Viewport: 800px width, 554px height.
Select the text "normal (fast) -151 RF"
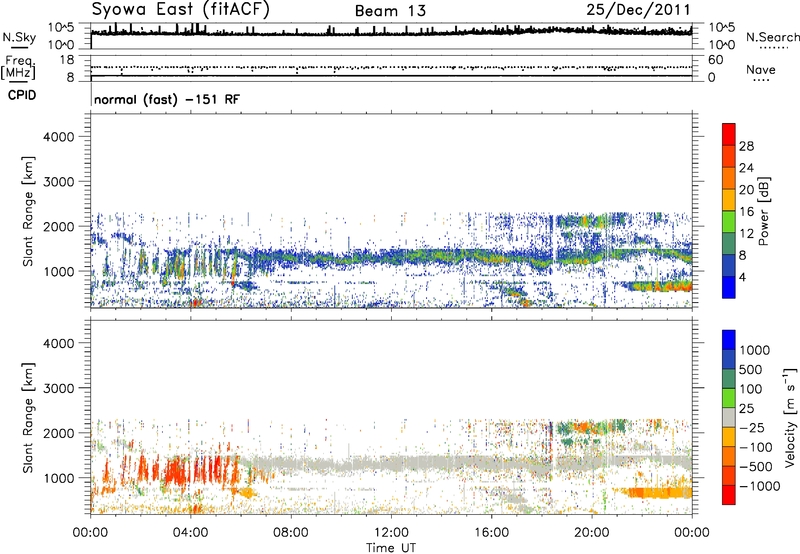(x=166, y=99)
